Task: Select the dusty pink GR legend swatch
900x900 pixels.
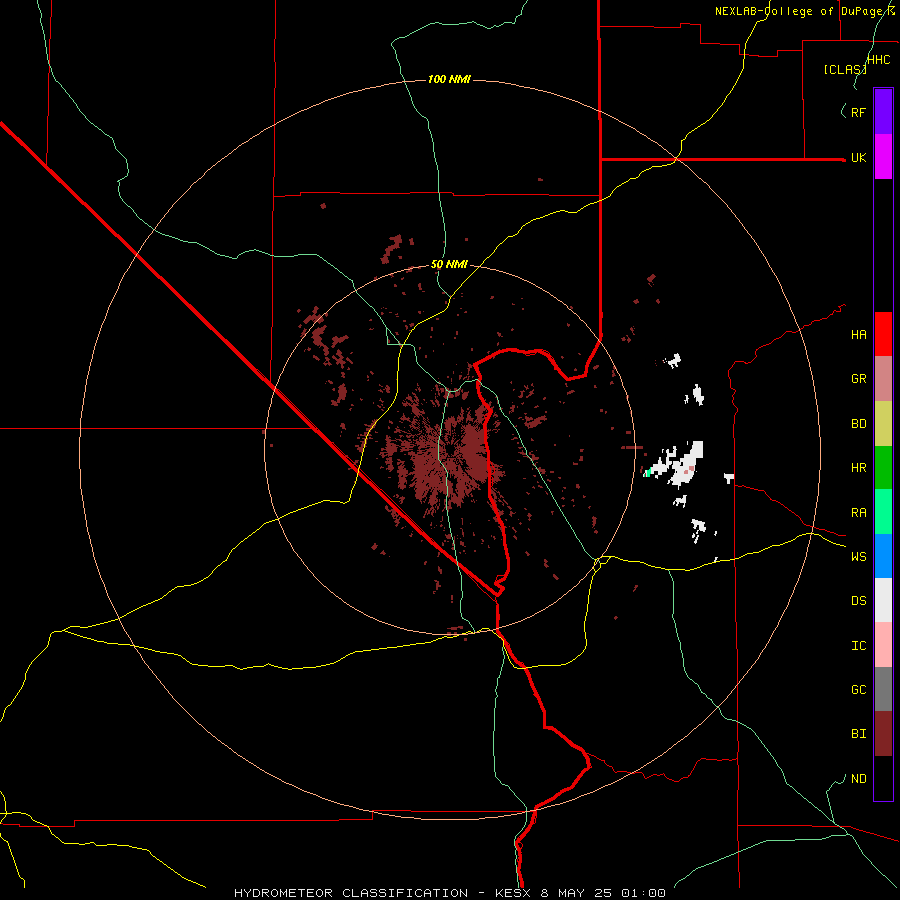Action: coord(883,379)
